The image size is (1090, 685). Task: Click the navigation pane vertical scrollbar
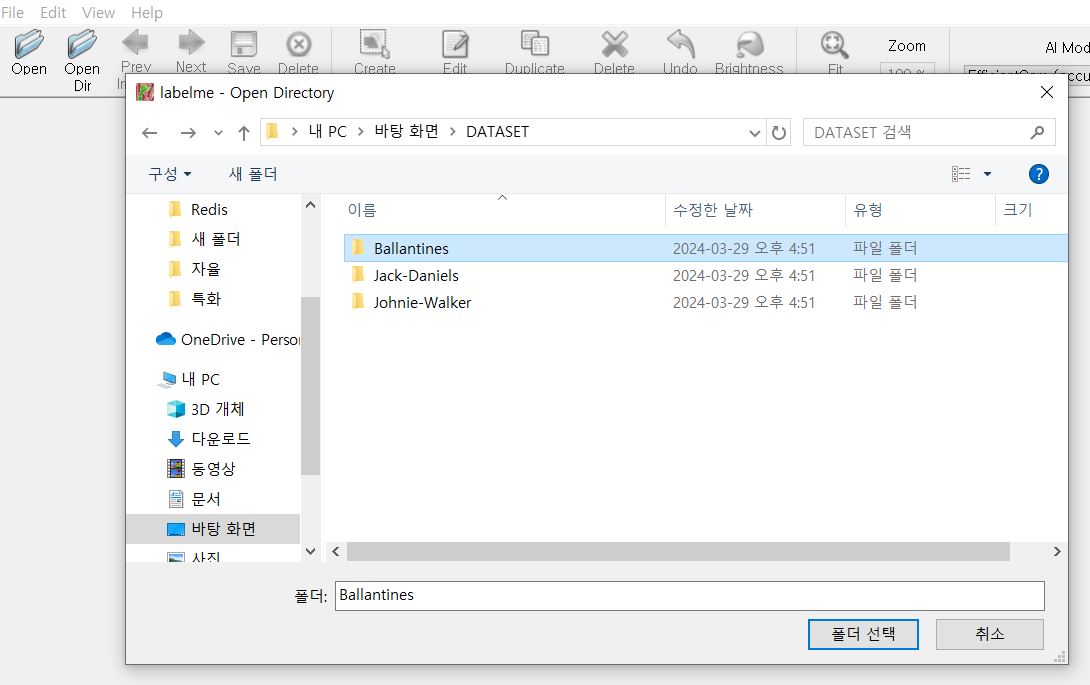tap(311, 386)
